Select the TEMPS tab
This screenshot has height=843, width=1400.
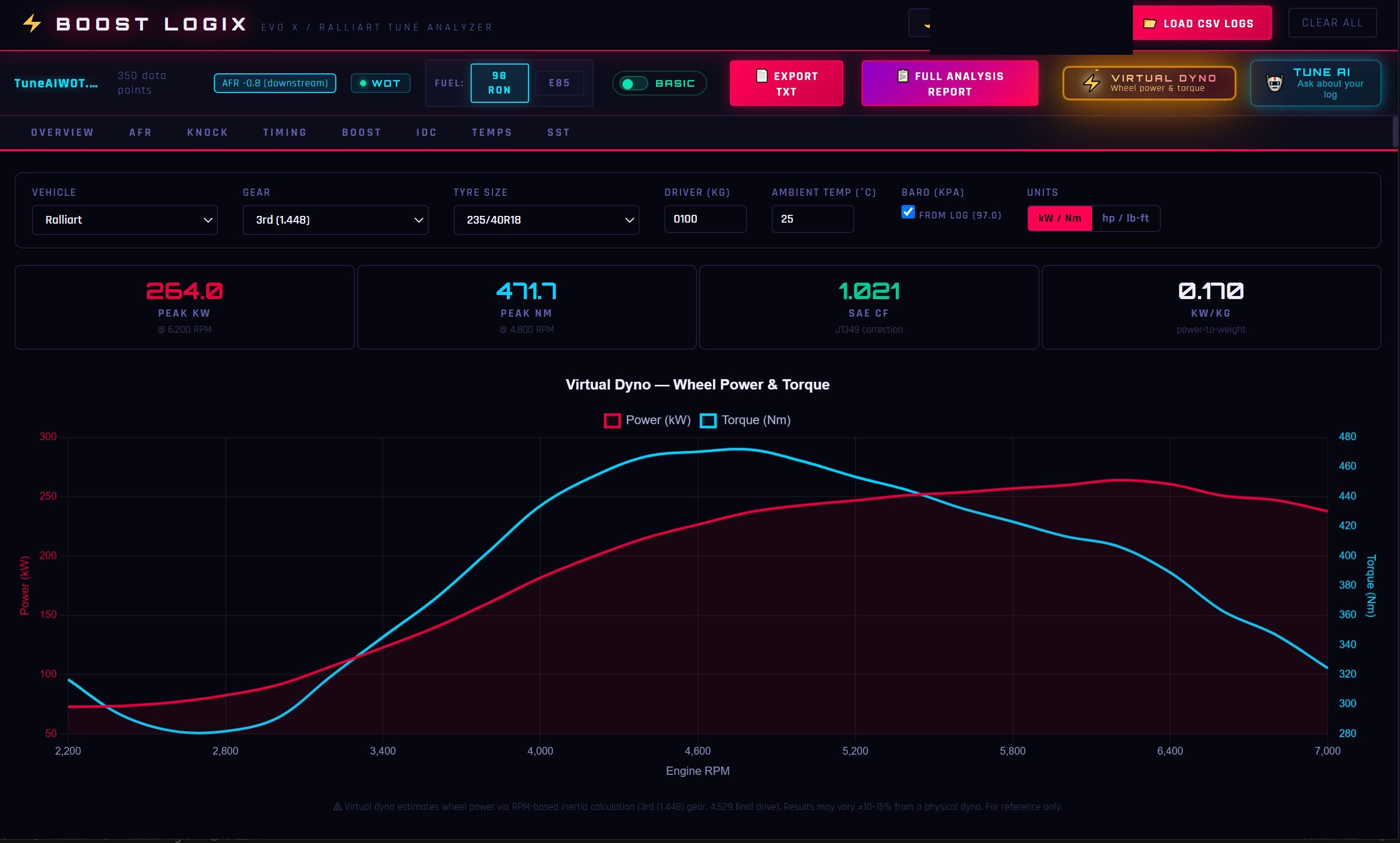(491, 132)
